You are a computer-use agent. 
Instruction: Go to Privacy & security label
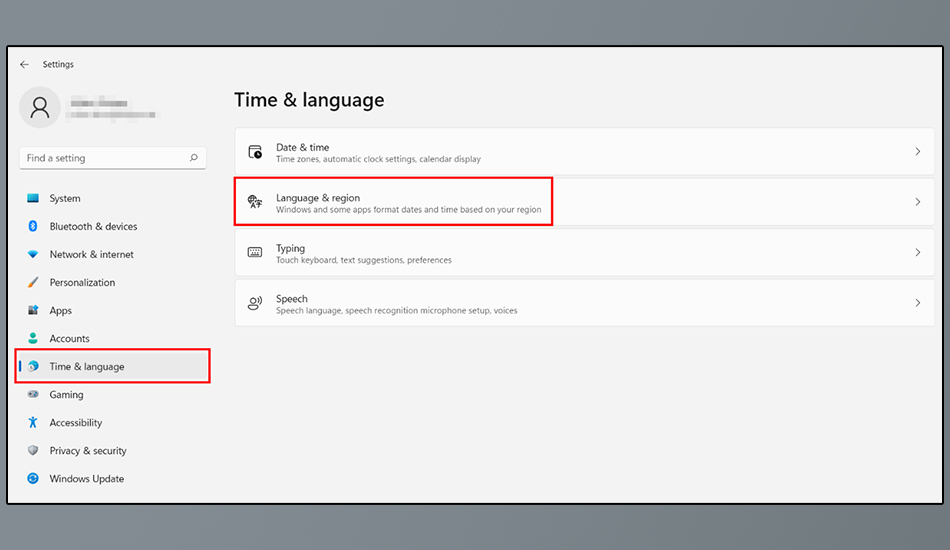[x=88, y=450]
